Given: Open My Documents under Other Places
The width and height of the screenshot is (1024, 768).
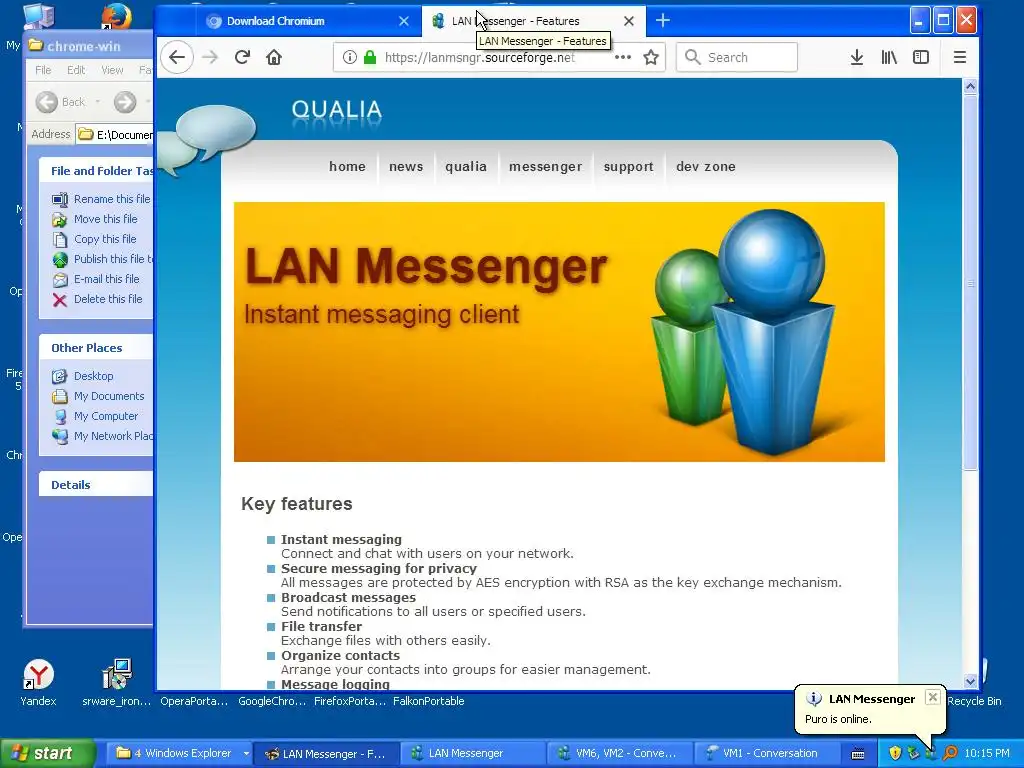Looking at the screenshot, I should click(108, 396).
